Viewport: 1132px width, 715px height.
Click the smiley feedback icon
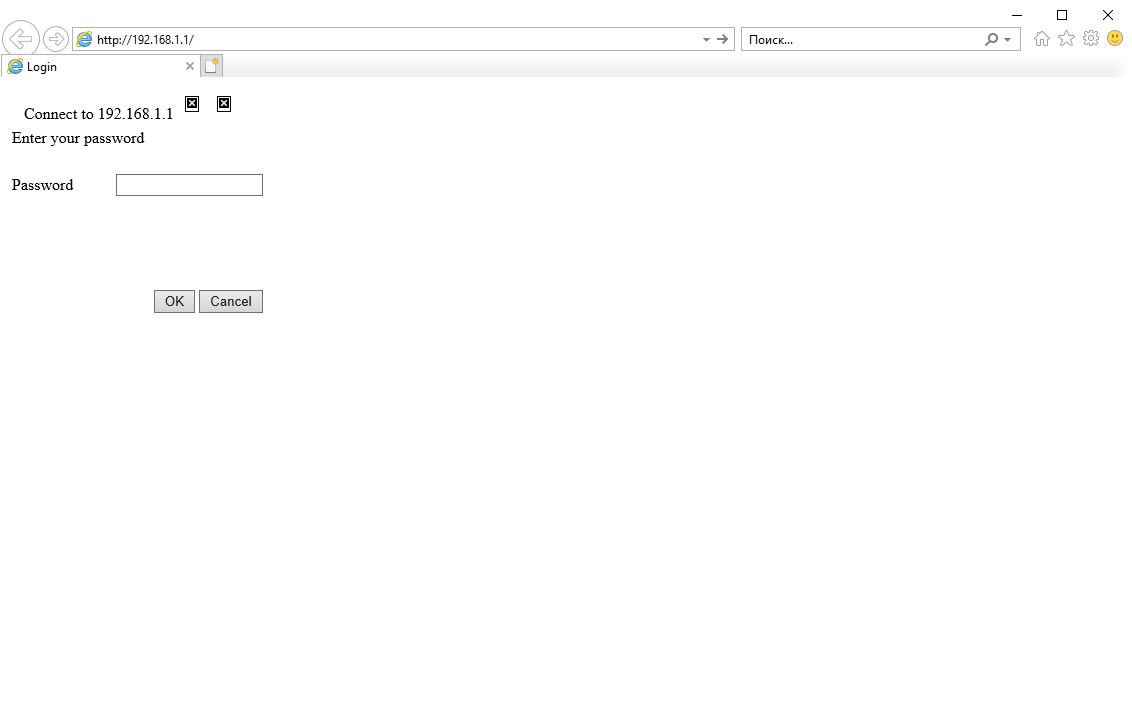[x=1115, y=39]
